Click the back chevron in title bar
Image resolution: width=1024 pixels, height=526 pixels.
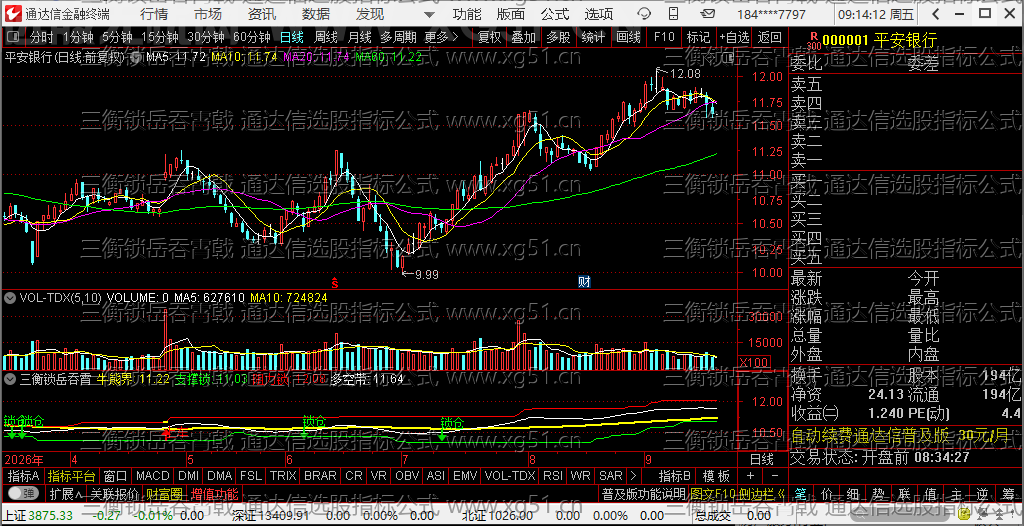(x=936, y=14)
